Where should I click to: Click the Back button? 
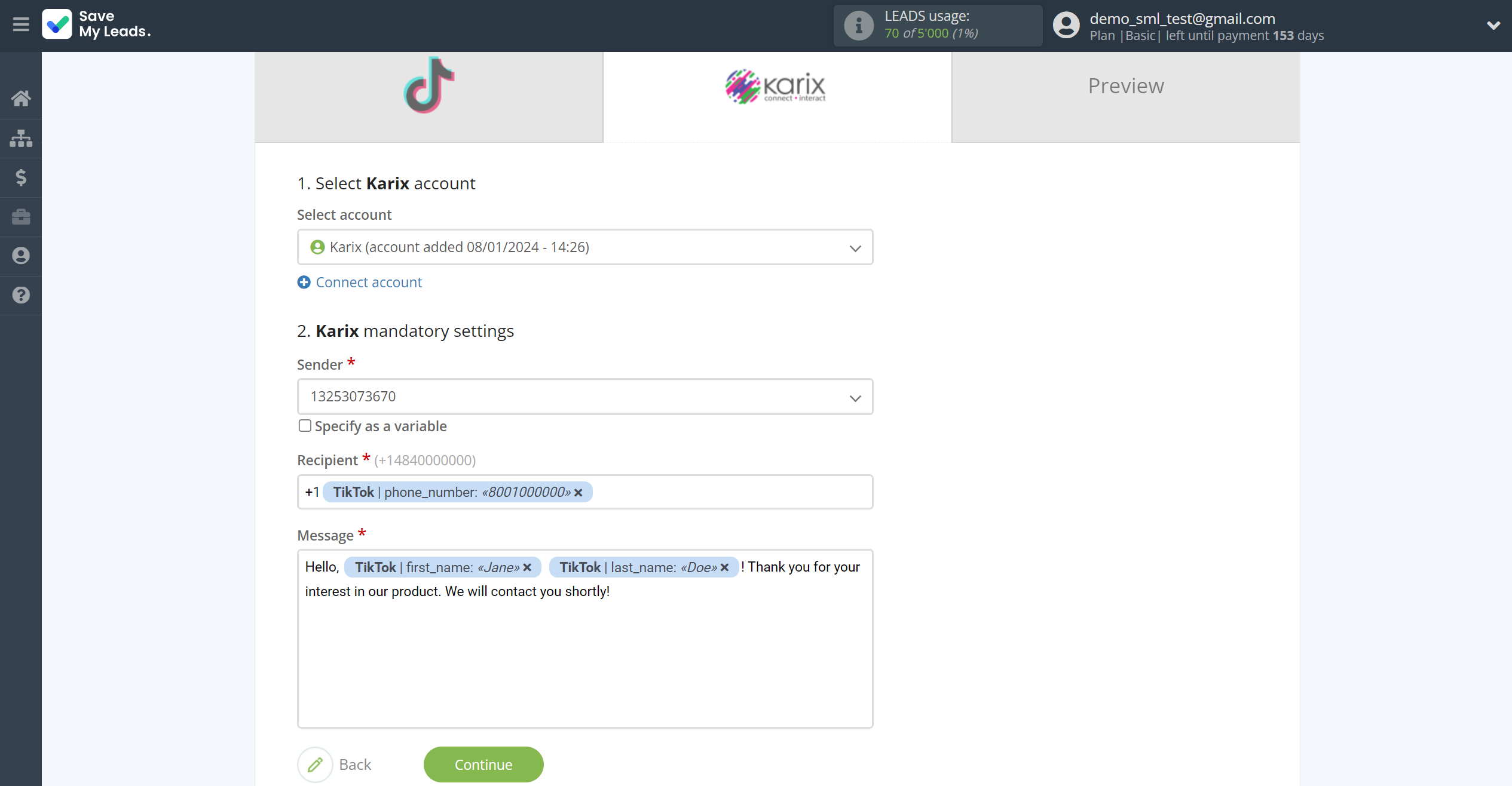pos(354,764)
